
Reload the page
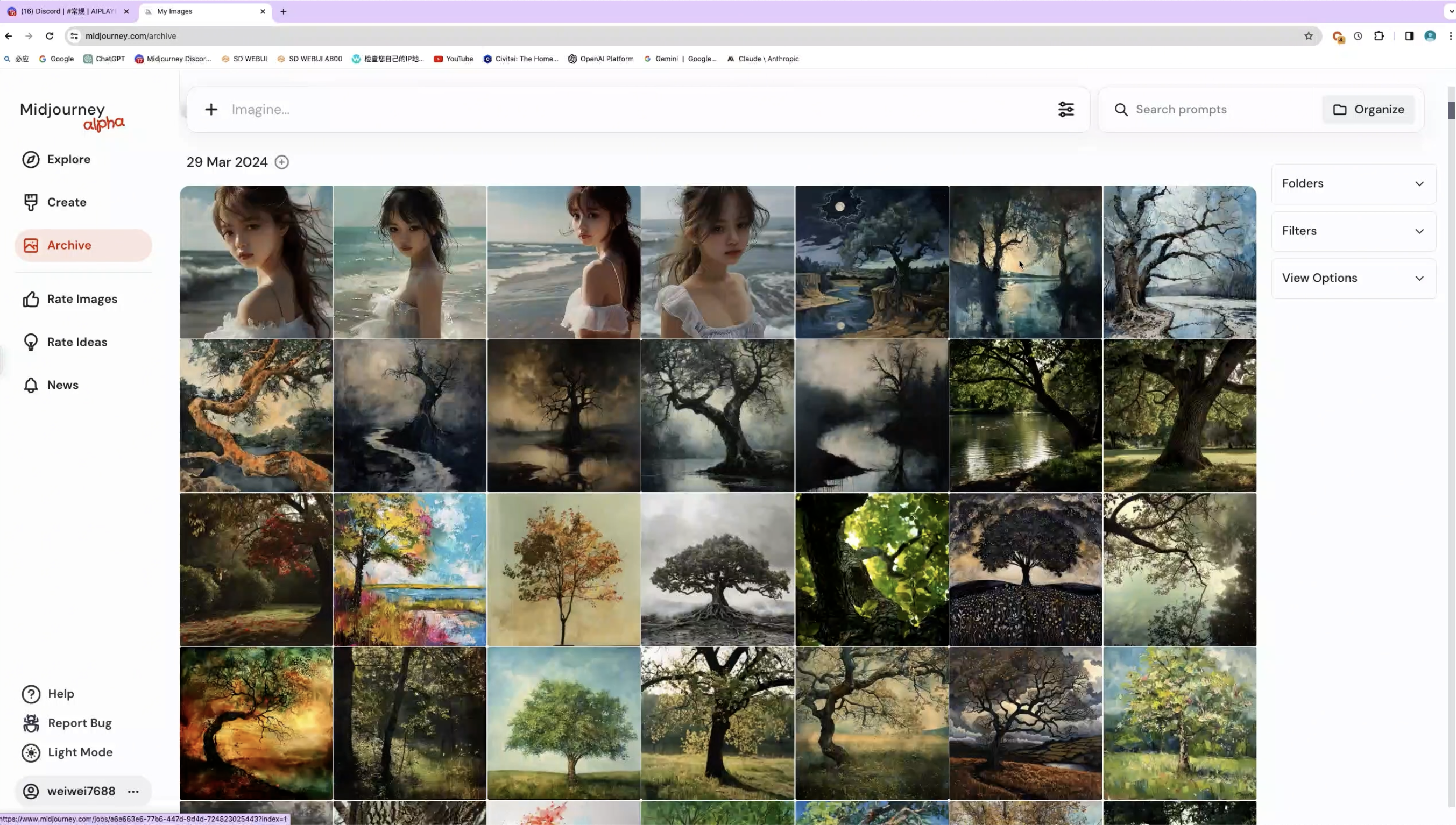tap(50, 36)
